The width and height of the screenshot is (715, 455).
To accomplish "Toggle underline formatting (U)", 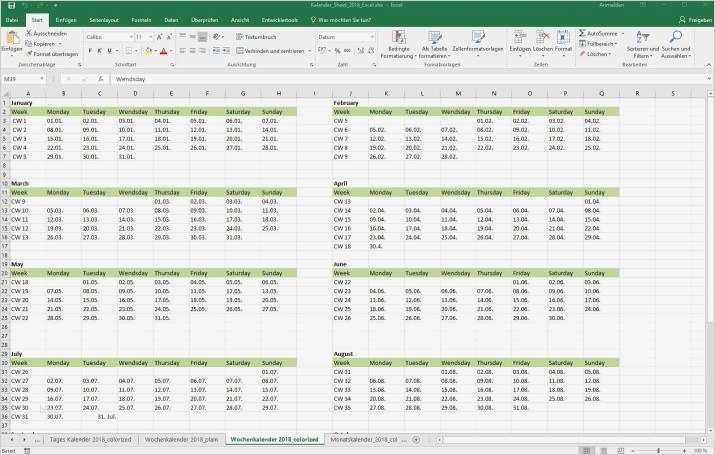I will [x=109, y=51].
